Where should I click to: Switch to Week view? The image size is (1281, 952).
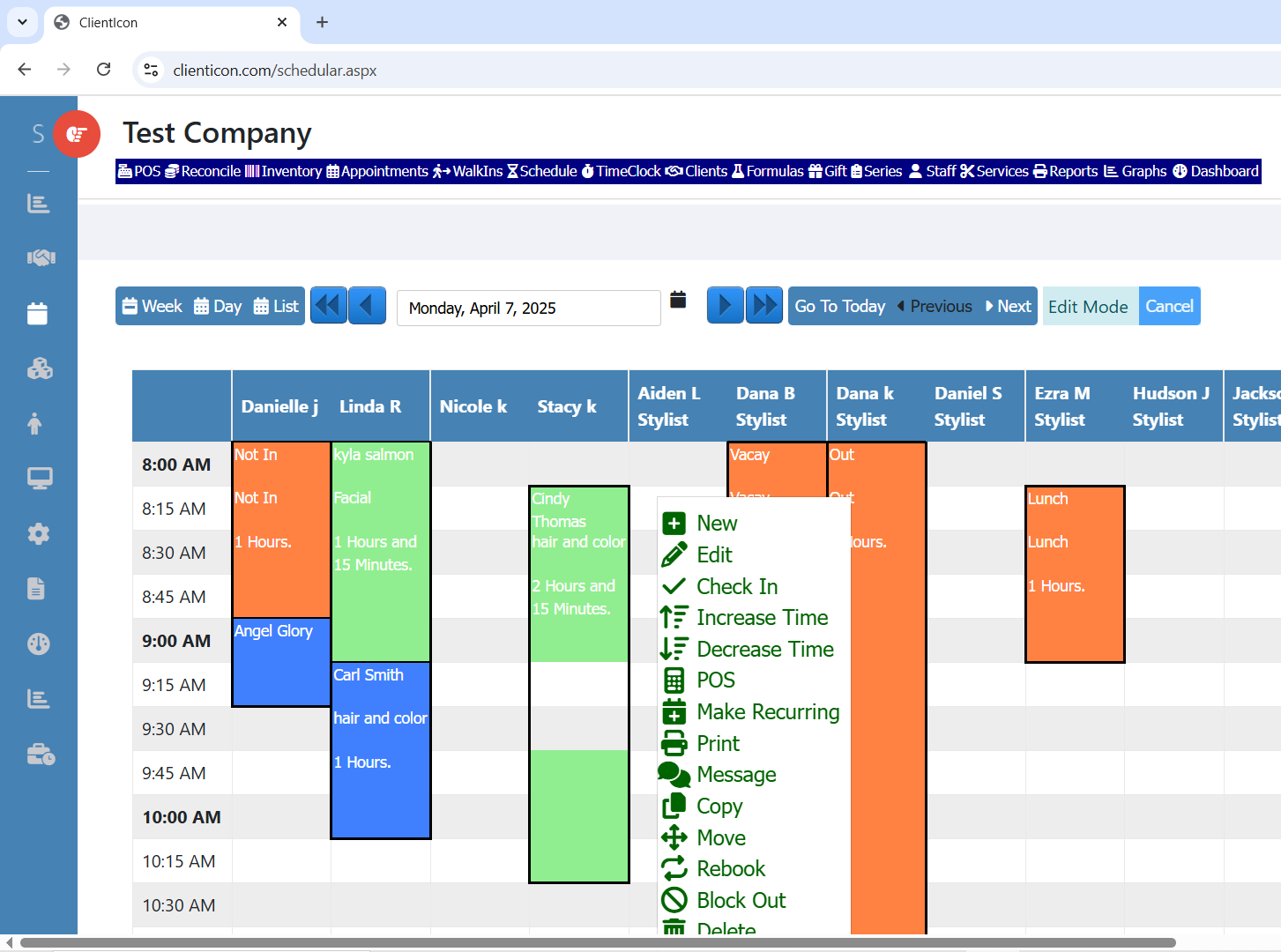[x=153, y=306]
